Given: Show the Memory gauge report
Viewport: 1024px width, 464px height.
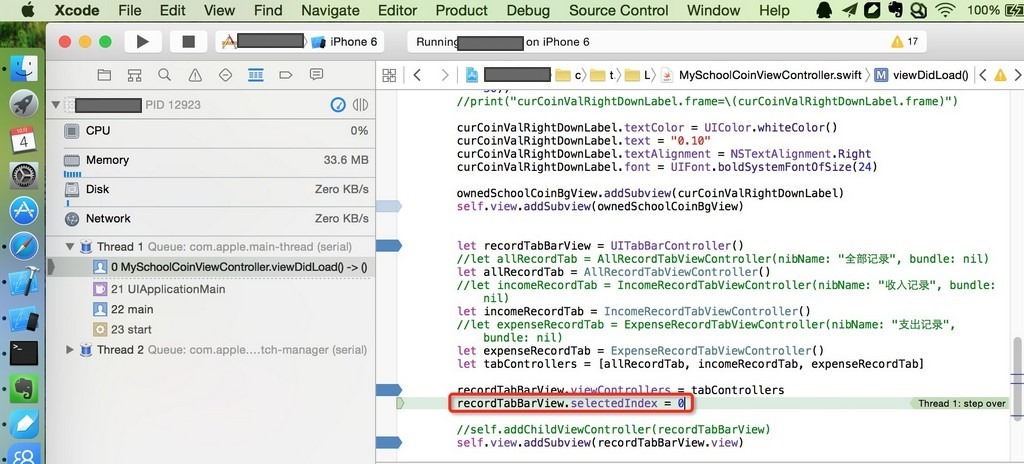Looking at the screenshot, I should pos(210,163).
